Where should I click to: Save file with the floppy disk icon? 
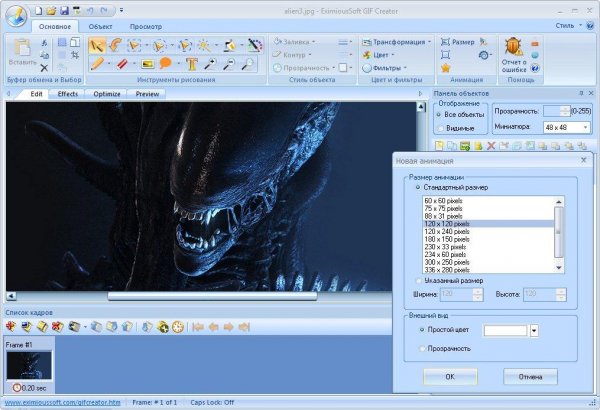(x=64, y=10)
